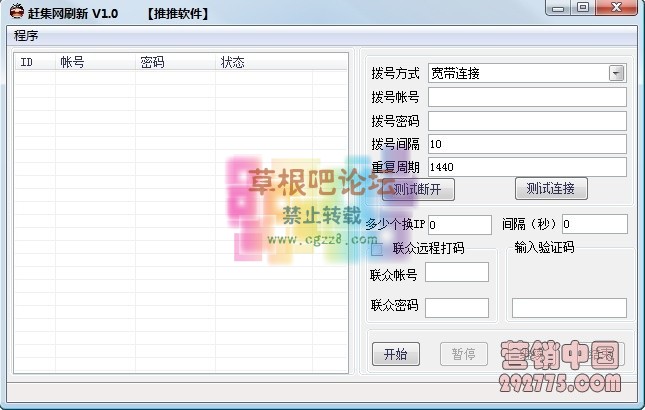Close the 赶集网刷新 window

pyautogui.click(x=616, y=8)
